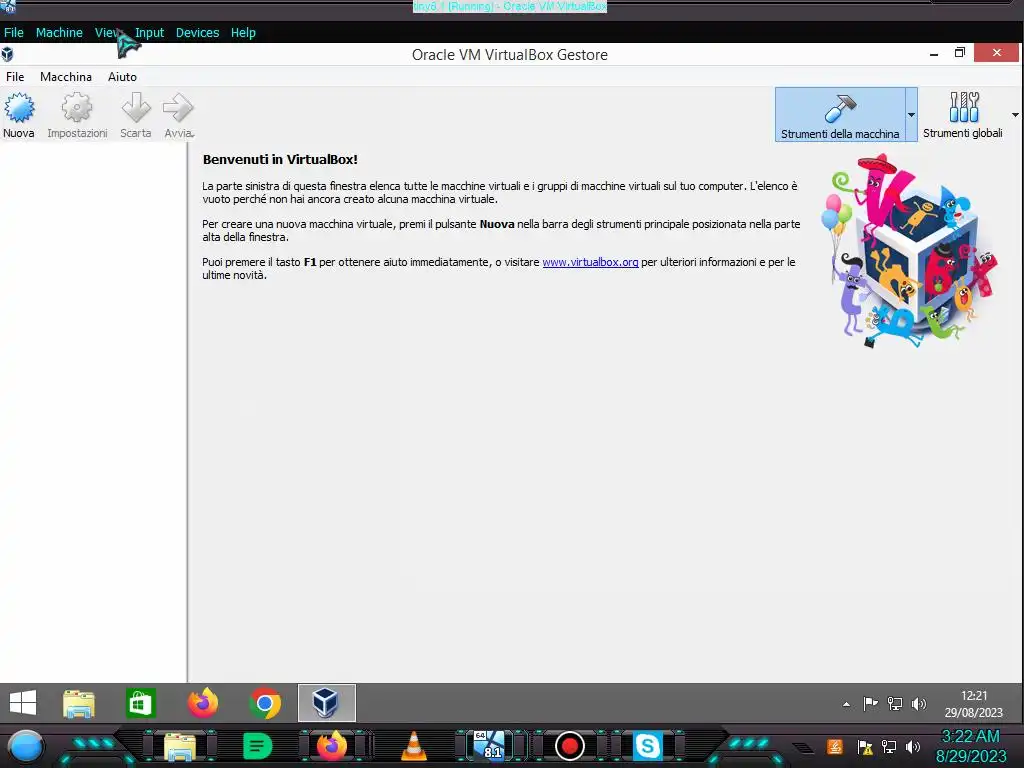Click host tray volume icon
This screenshot has height=768, width=1024.
913,746
